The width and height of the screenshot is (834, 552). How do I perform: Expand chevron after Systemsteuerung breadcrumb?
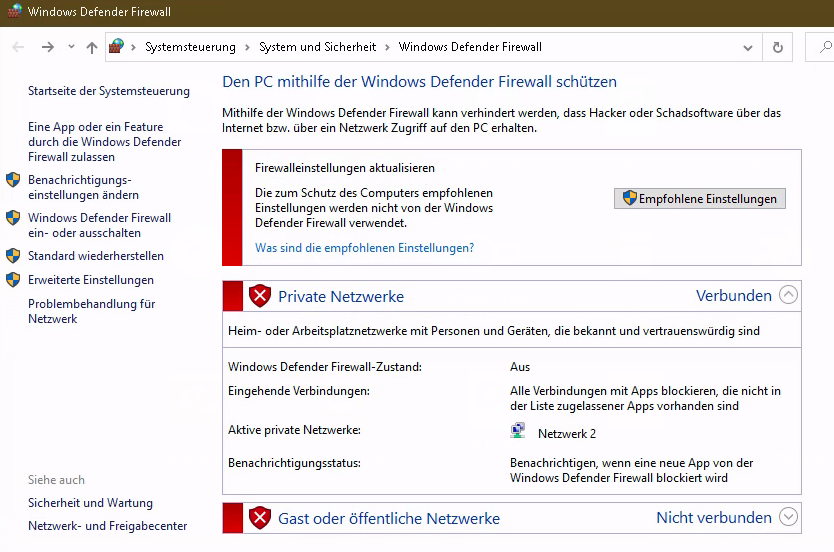(x=247, y=47)
